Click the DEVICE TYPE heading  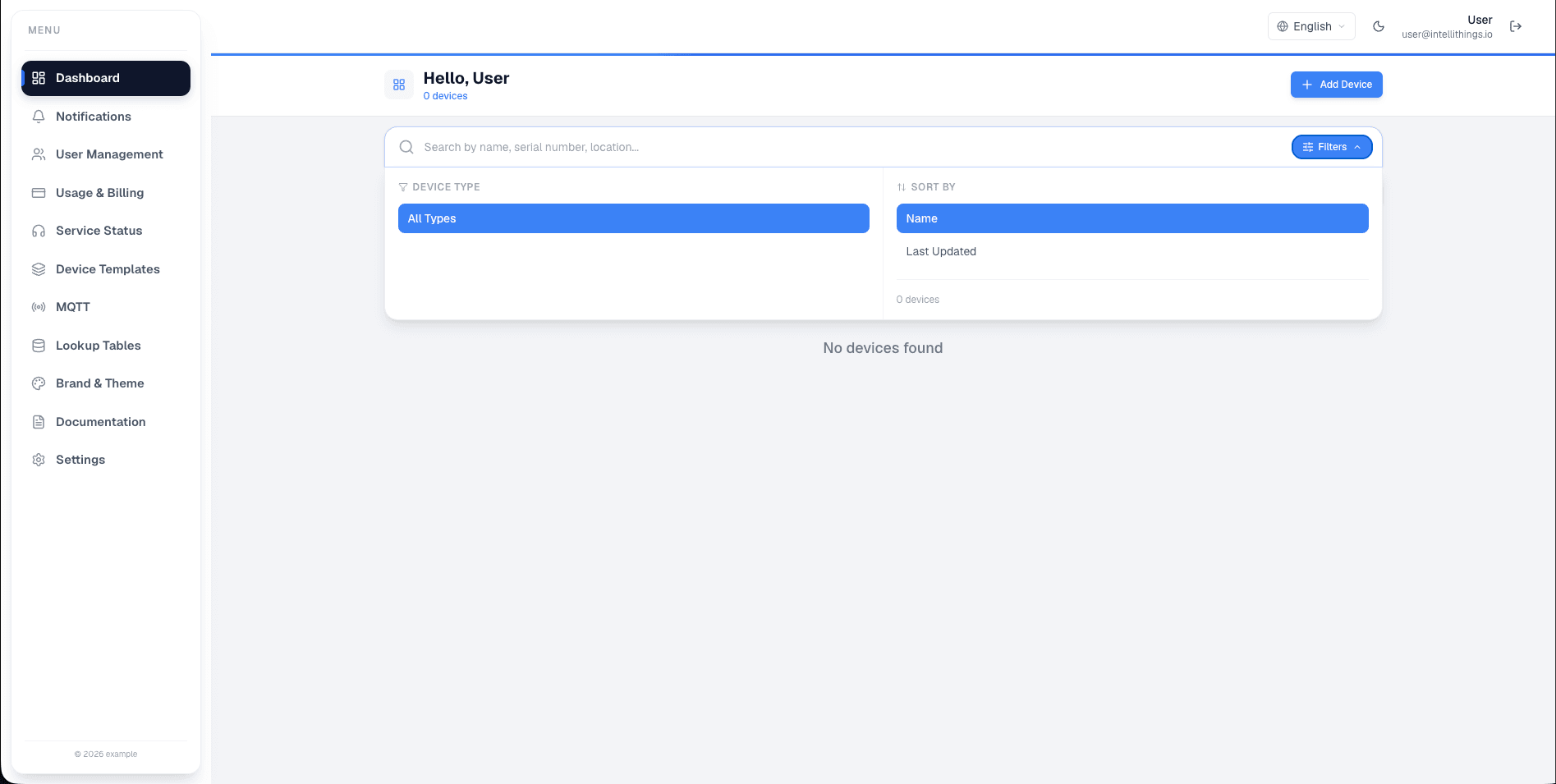click(x=446, y=187)
